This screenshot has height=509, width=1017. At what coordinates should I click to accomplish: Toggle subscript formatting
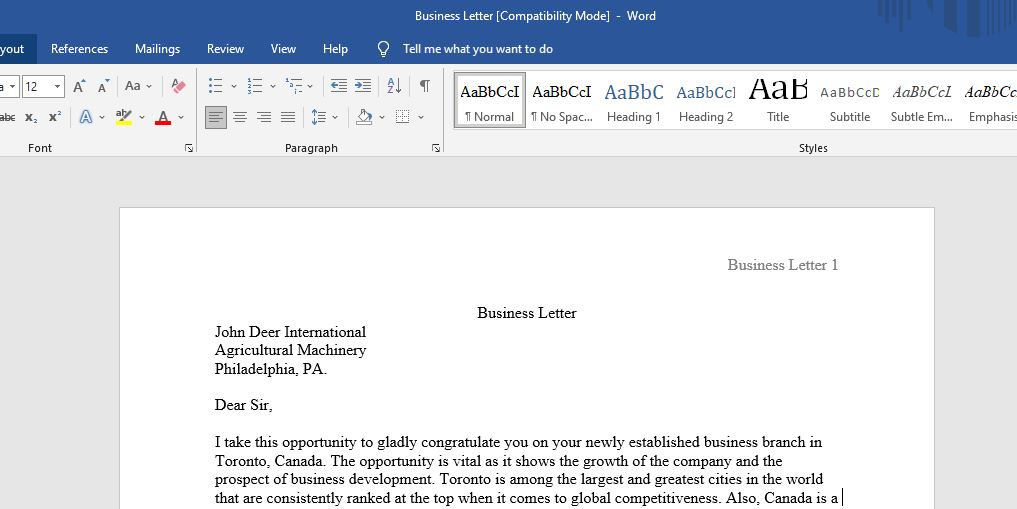pyautogui.click(x=30, y=117)
